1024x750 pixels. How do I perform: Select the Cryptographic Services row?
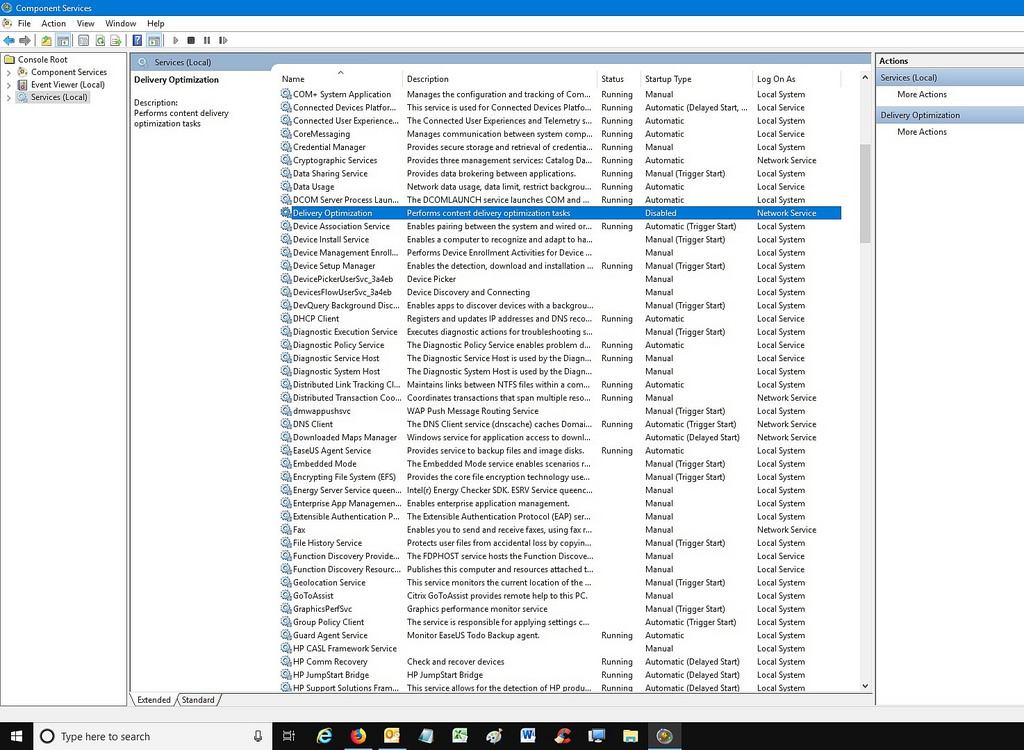point(560,160)
